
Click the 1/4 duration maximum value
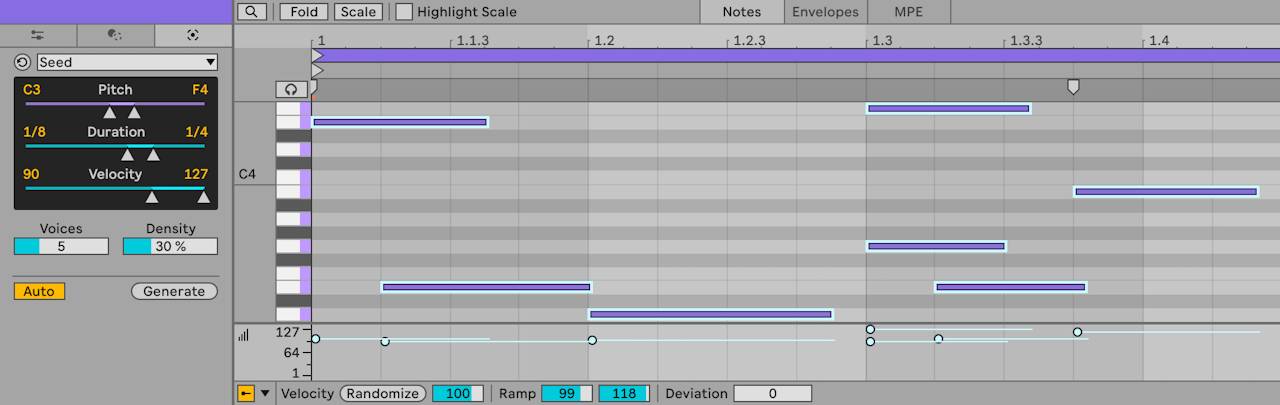coord(197,132)
